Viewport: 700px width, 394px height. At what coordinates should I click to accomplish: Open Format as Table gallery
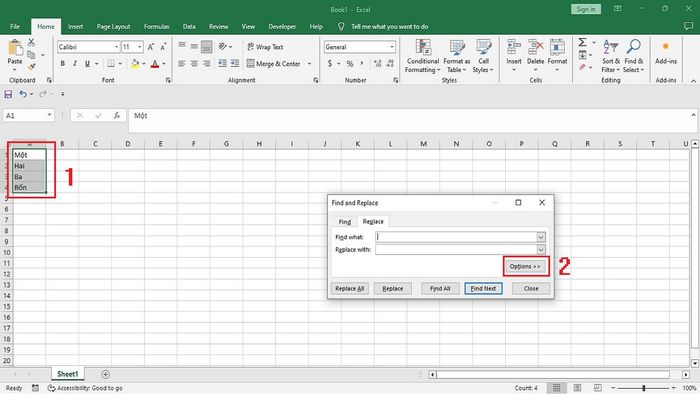tap(457, 56)
